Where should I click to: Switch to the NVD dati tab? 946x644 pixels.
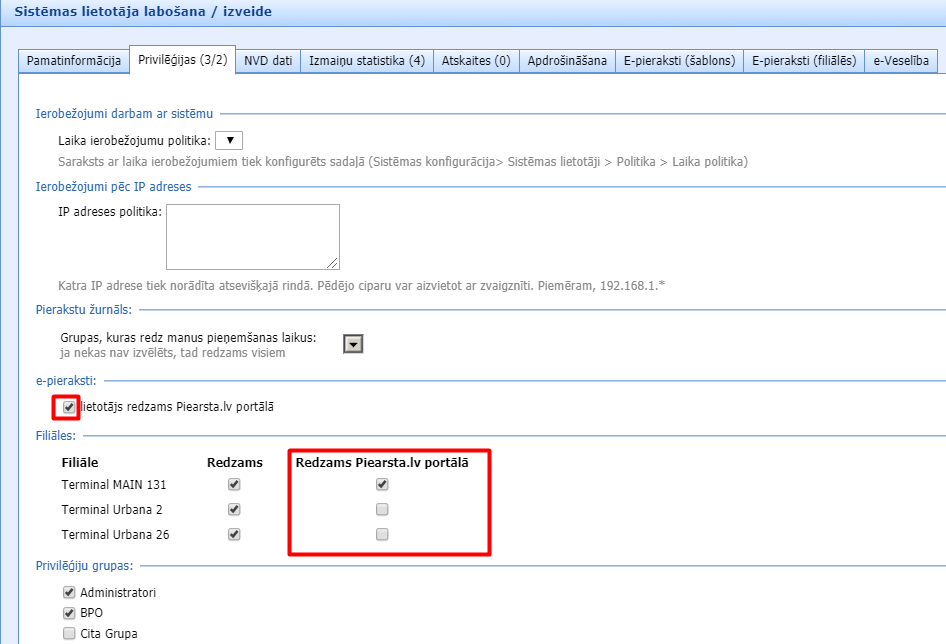(268, 60)
